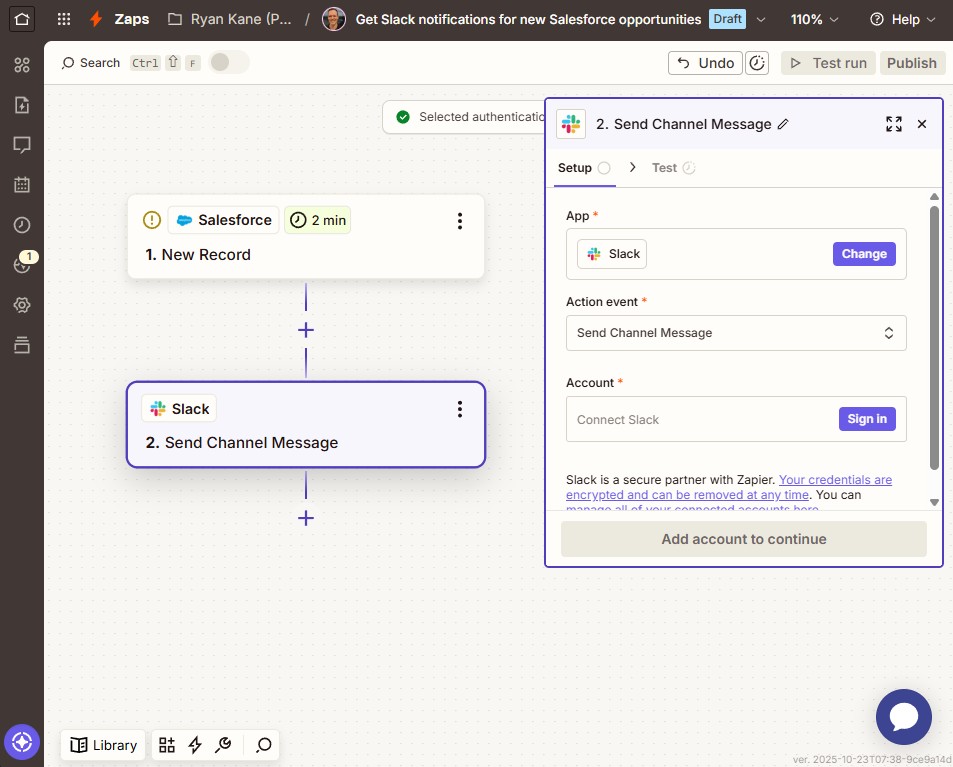
Task: Click the Change app button
Action: [864, 254]
